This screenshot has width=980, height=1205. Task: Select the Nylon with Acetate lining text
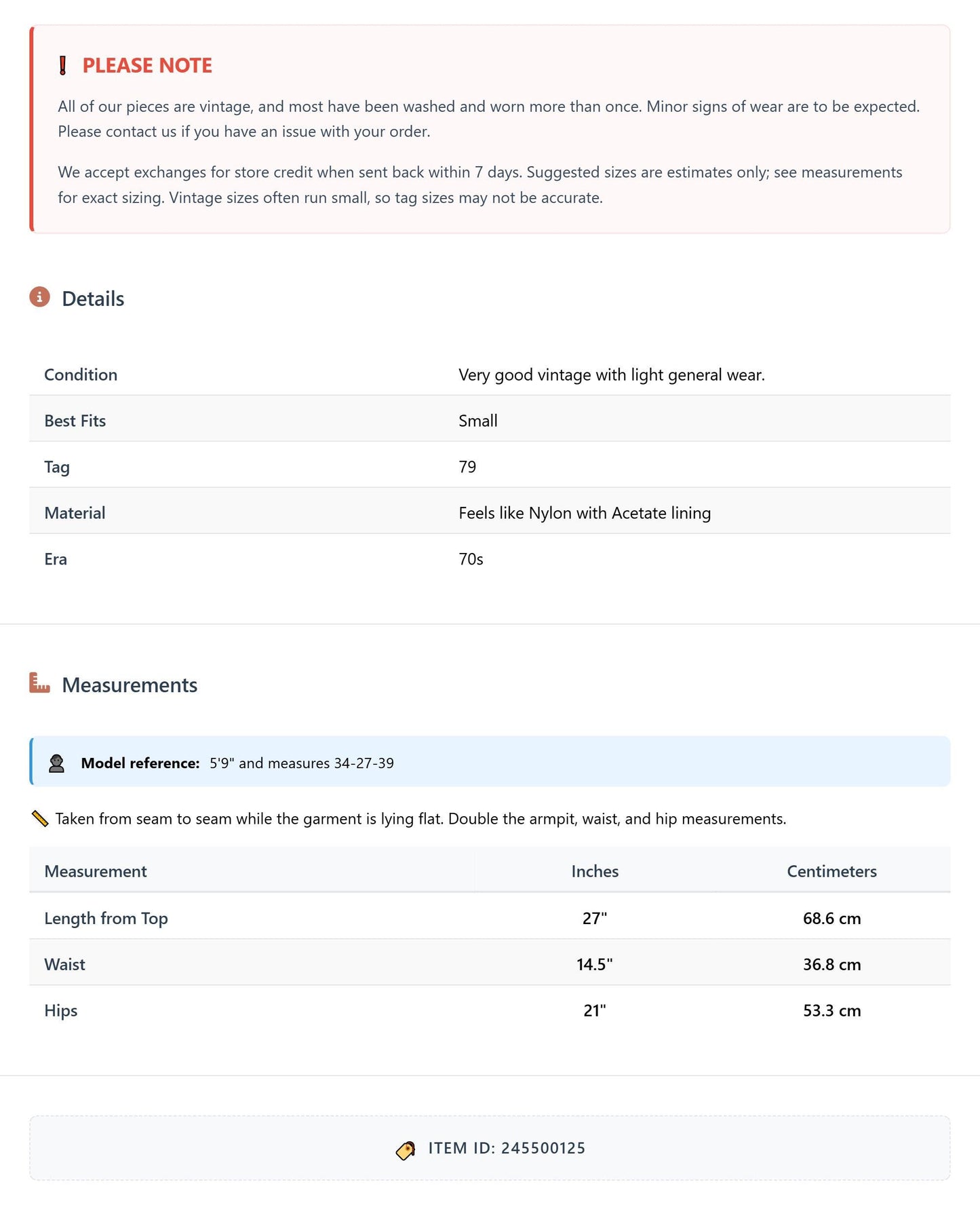pyautogui.click(x=619, y=514)
